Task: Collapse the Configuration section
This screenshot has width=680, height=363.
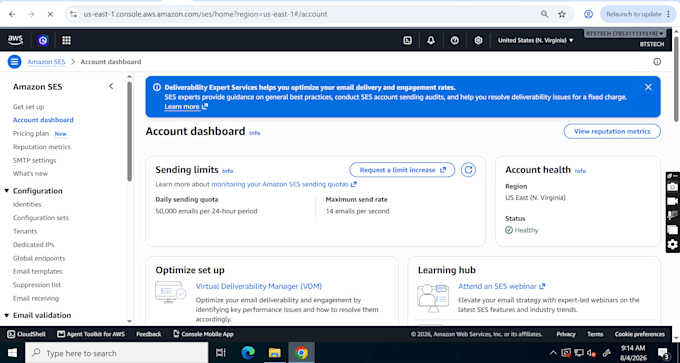Action: 7,191
